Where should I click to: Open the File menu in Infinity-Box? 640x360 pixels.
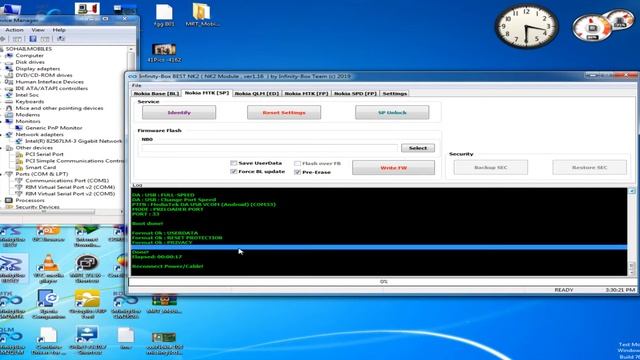[136, 85]
